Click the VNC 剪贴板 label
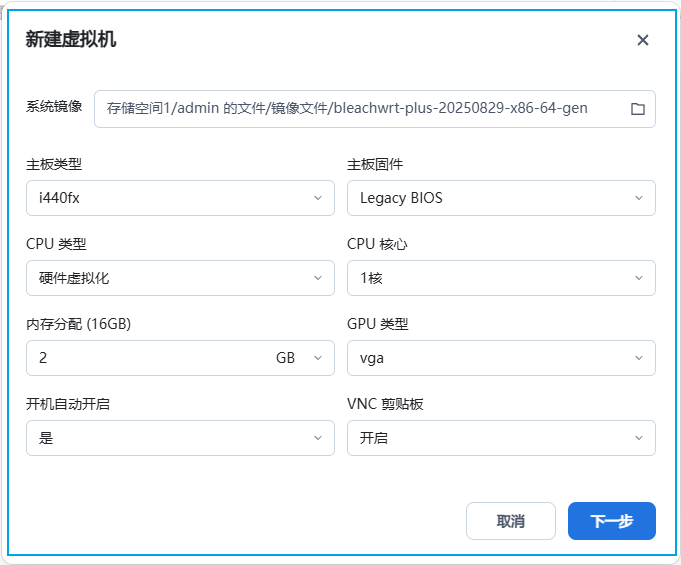Viewport: 681px width, 565px height. click(x=385, y=404)
